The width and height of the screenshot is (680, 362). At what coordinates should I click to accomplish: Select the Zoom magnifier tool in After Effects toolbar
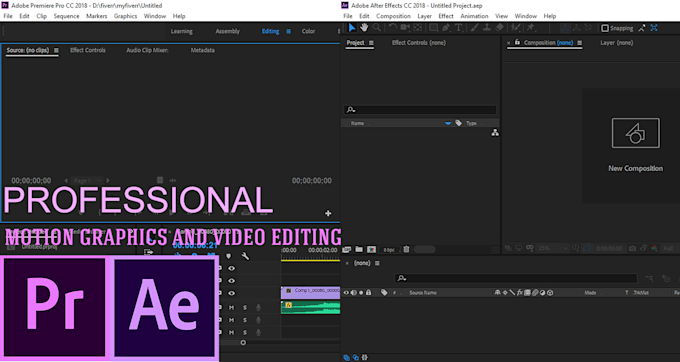pyautogui.click(x=377, y=28)
